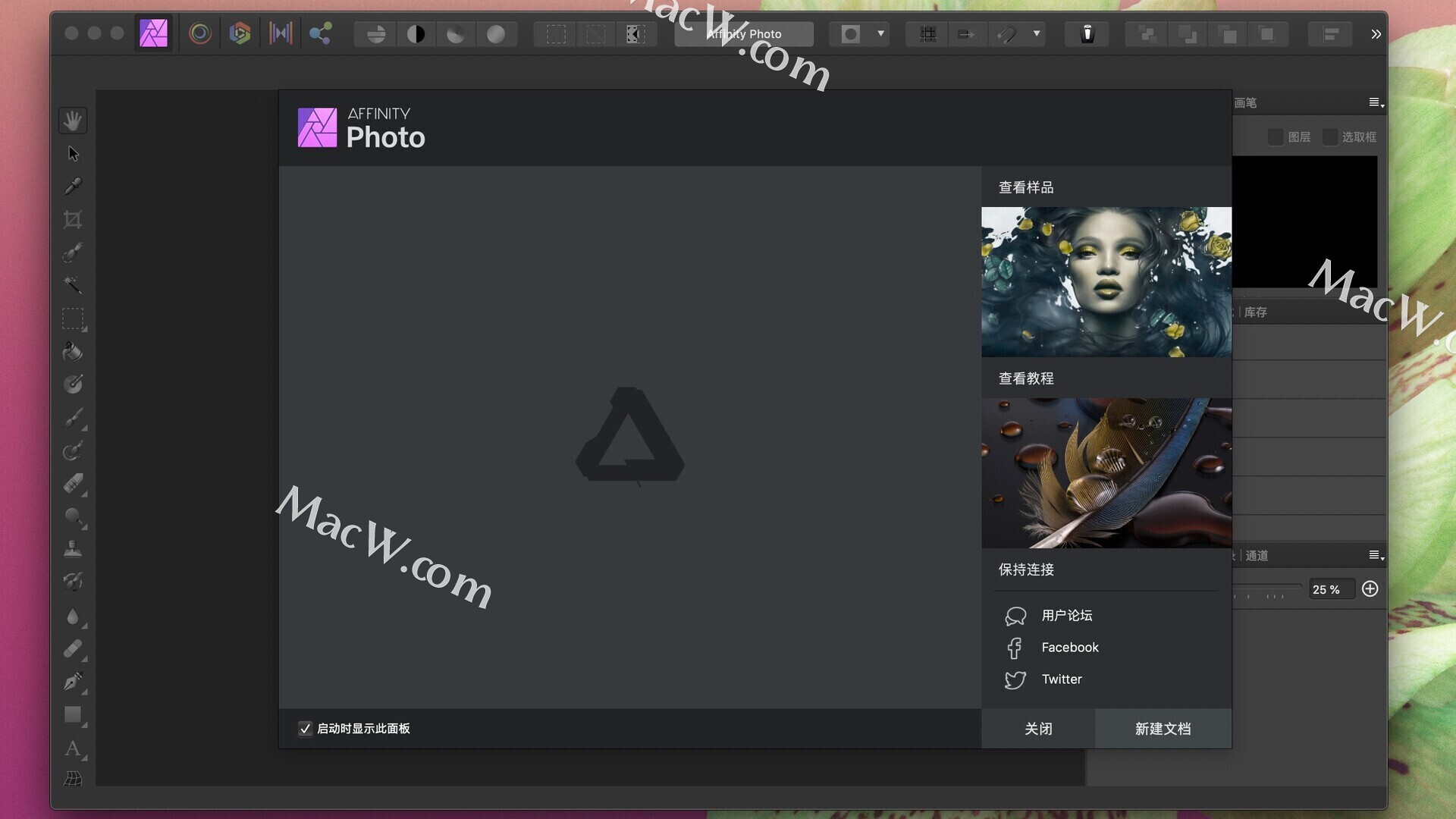Click the 25 % zoom field
This screenshot has width=1456, height=819.
tap(1332, 590)
